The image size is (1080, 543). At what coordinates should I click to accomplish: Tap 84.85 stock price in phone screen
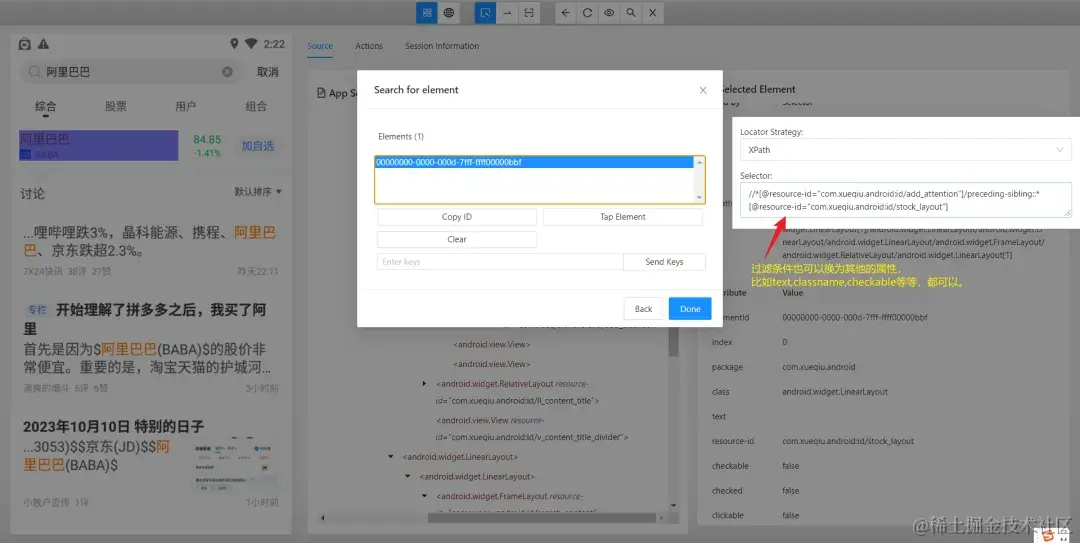207,139
